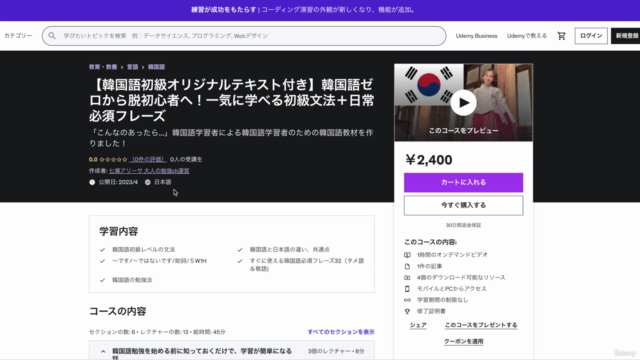640x360 pixels.
Task: Click the search magnifier icon
Action: pos(52,36)
